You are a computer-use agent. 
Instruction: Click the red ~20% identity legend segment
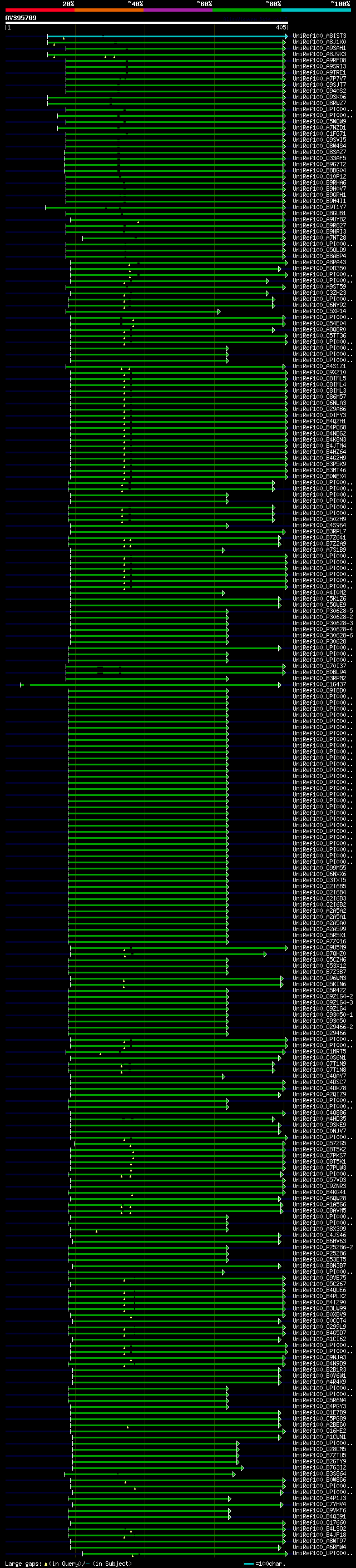(39, 10)
